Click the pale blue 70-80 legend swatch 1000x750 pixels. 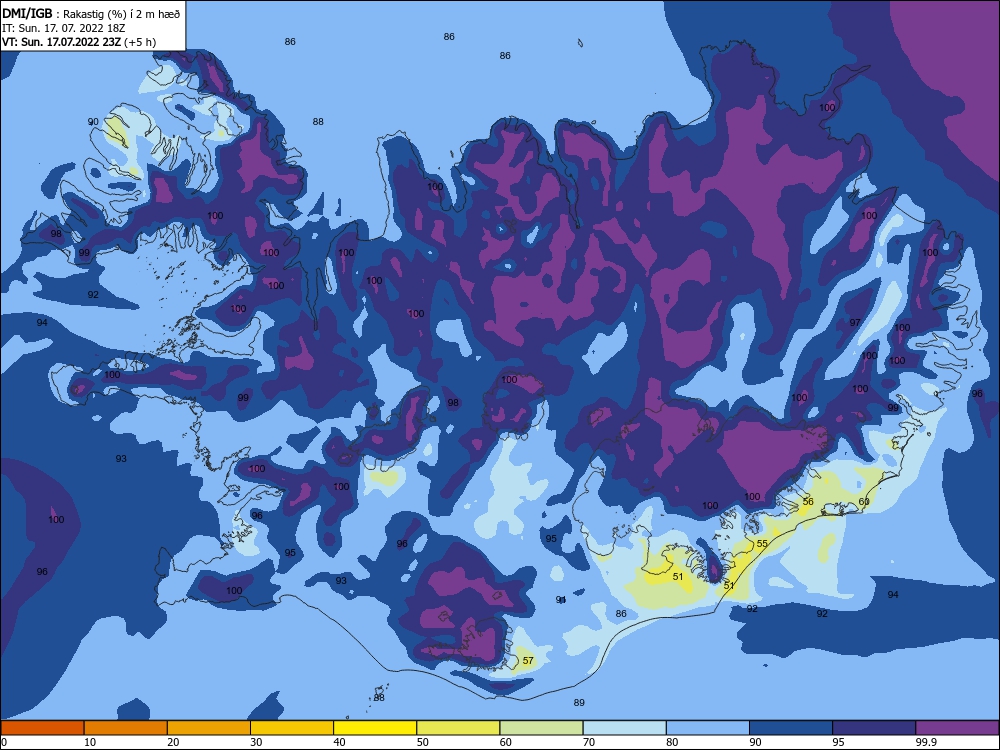coord(624,728)
